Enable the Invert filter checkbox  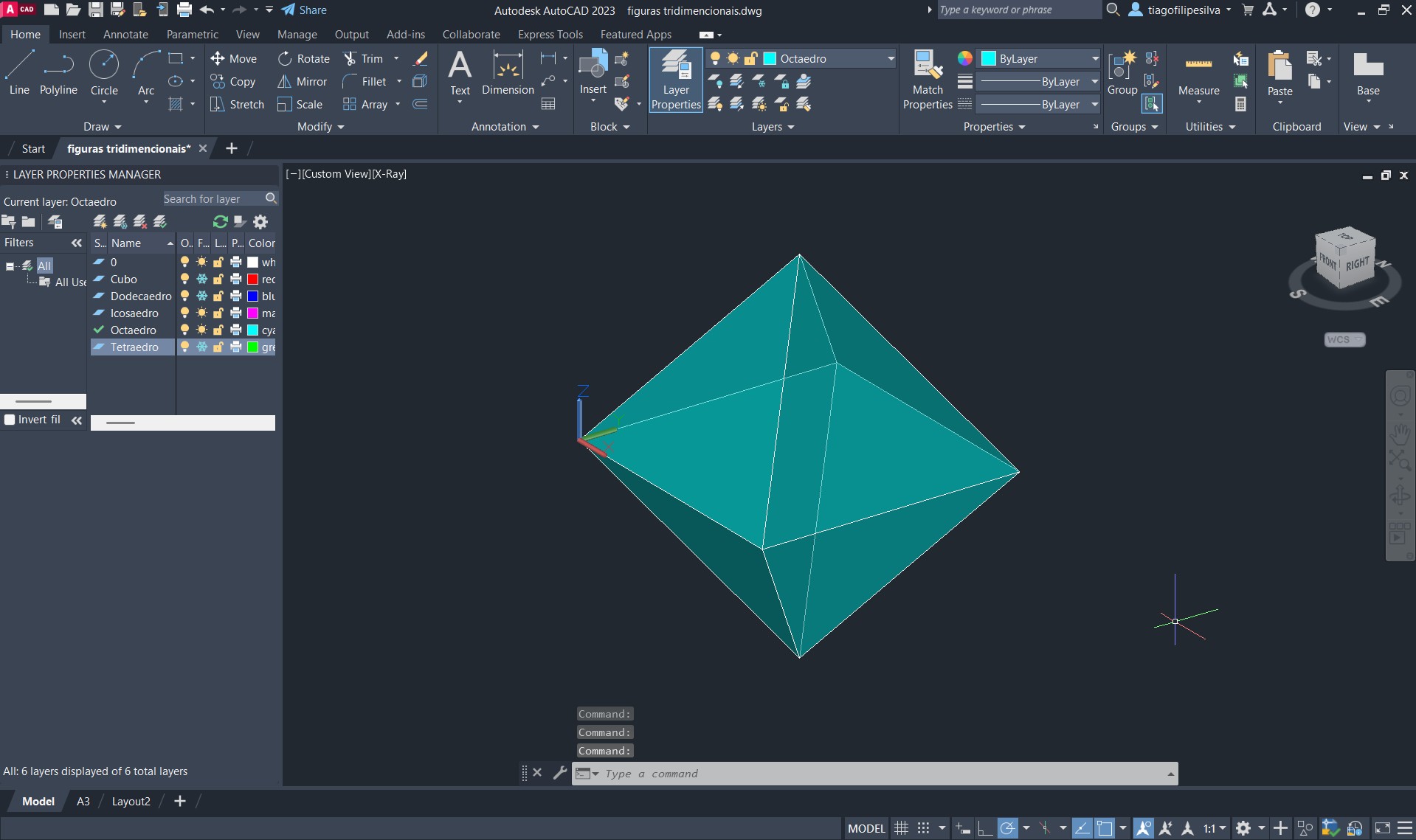pyautogui.click(x=10, y=420)
